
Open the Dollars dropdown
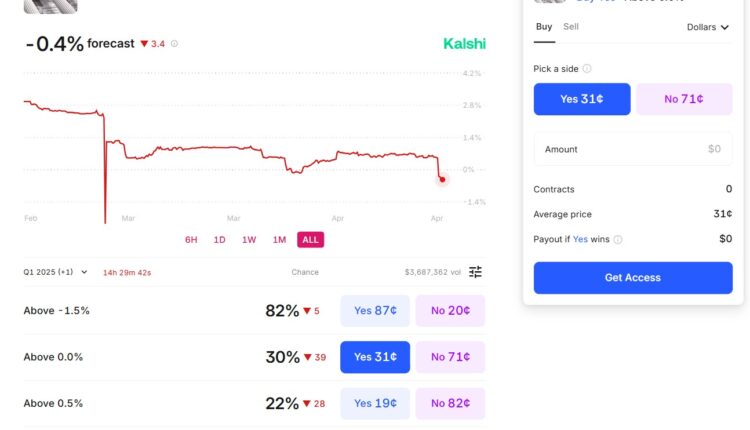708,27
